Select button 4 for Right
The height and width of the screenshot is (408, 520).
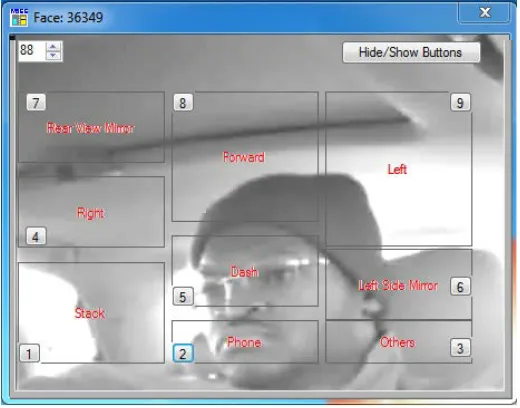pyautogui.click(x=36, y=236)
